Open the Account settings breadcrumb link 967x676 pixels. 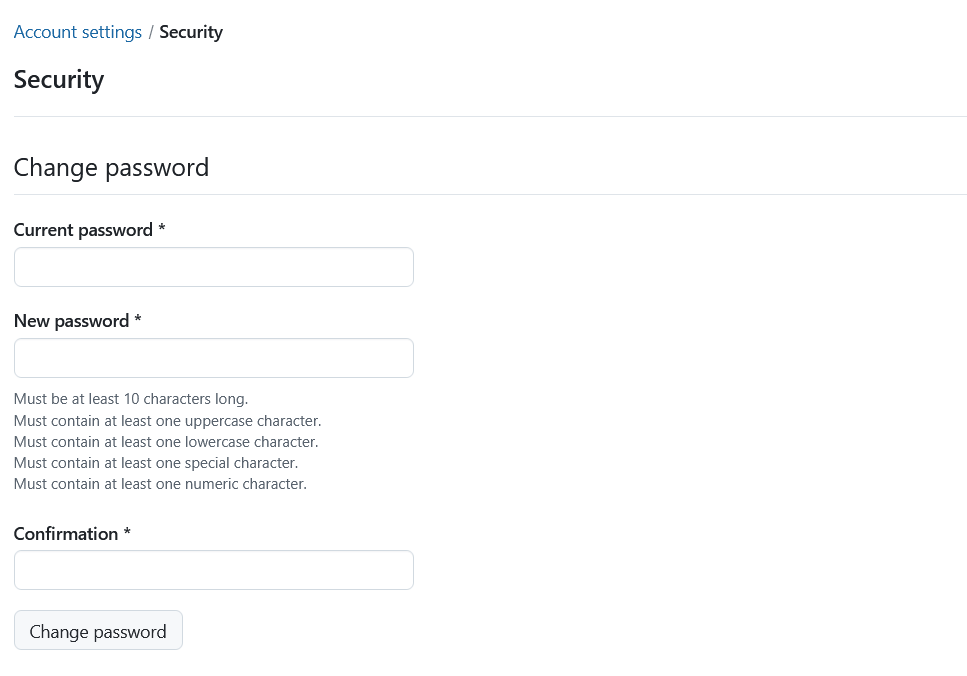click(78, 32)
